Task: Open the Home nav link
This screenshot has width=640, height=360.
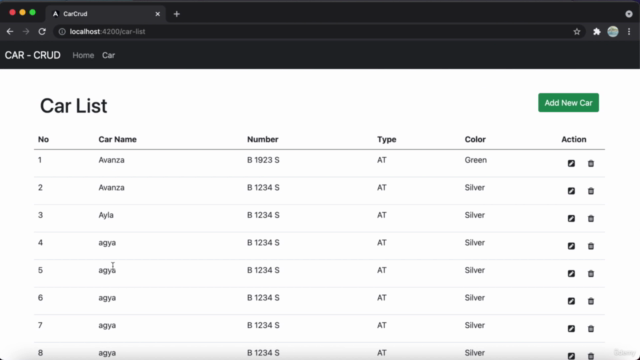Action: (83, 55)
